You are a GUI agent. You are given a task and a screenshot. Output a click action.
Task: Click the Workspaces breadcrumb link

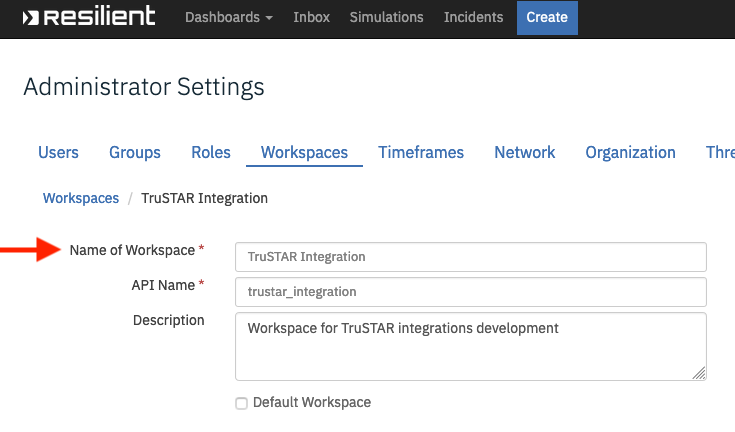(x=81, y=198)
